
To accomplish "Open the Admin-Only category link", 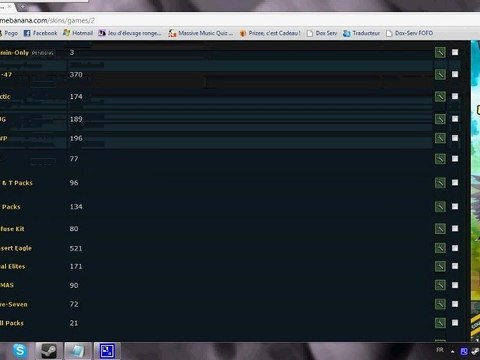I will [x=14, y=53].
